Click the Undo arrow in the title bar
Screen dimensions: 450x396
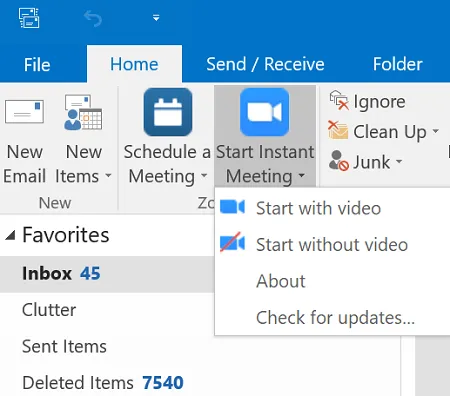pyautogui.click(x=93, y=18)
